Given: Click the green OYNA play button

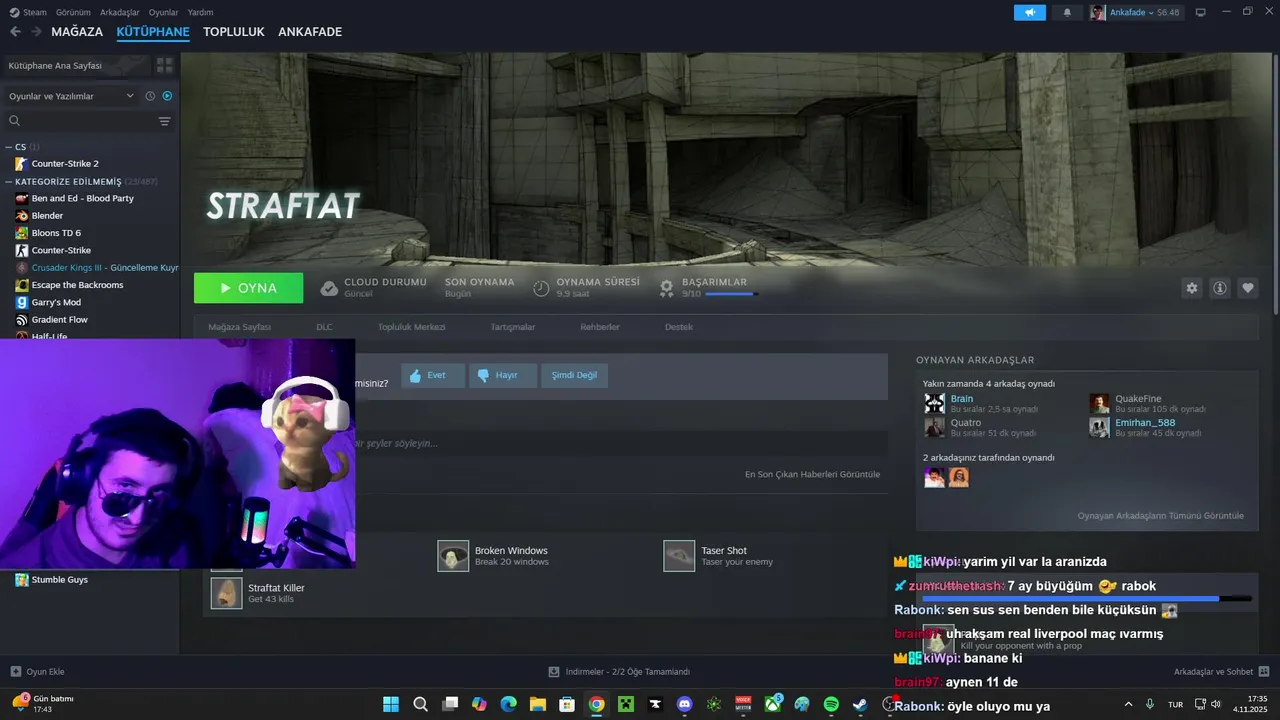Looking at the screenshot, I should coord(248,288).
